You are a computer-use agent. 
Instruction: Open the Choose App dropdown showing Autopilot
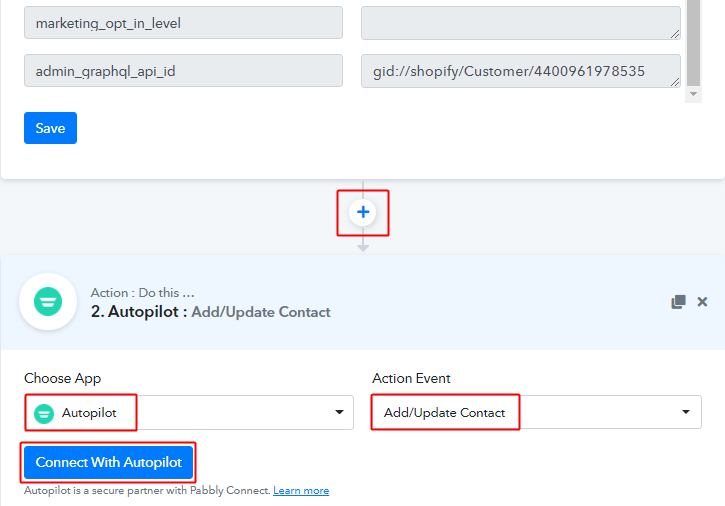pos(189,412)
